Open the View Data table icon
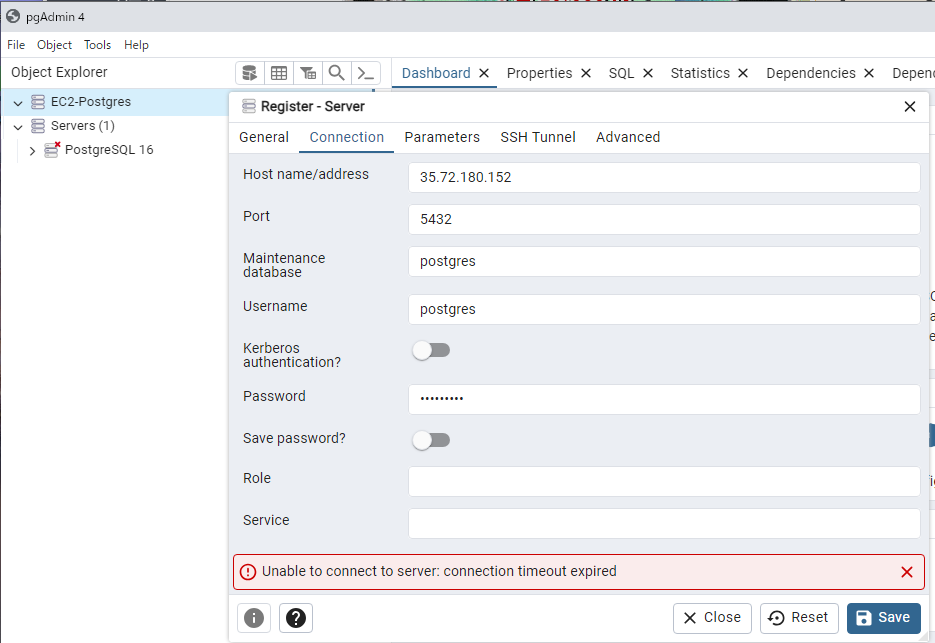The image size is (935, 643). tap(279, 73)
